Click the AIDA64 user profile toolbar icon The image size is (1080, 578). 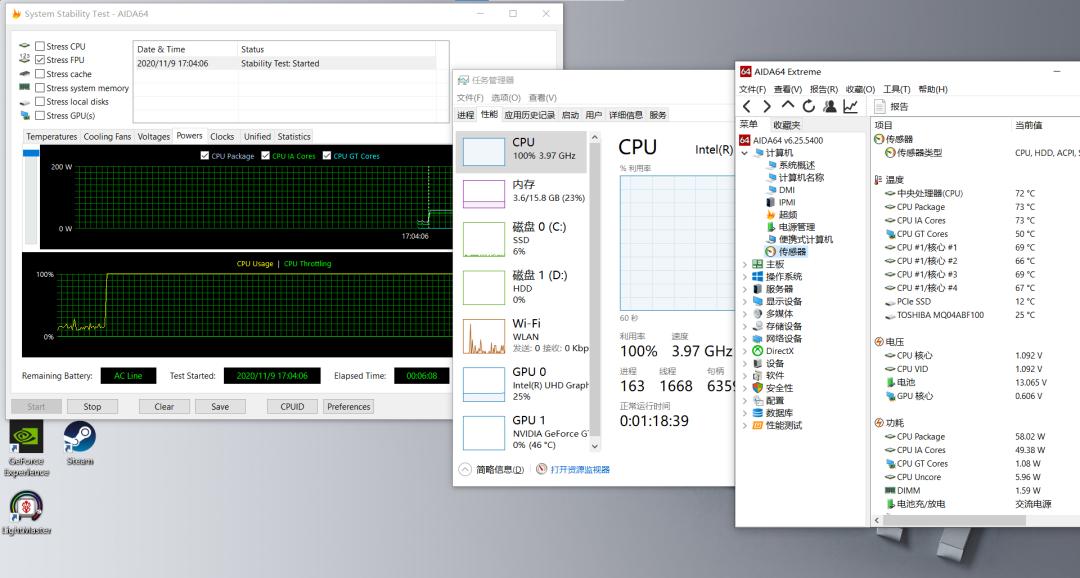(x=829, y=106)
